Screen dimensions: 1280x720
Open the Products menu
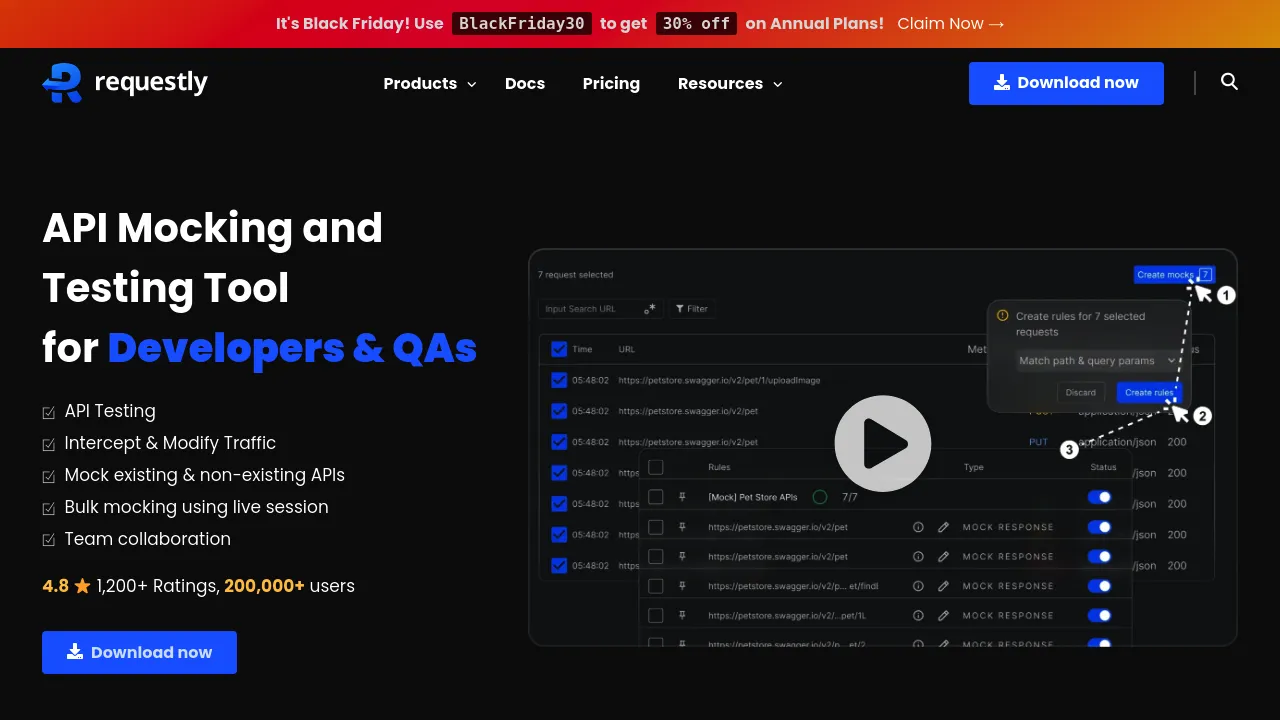(420, 84)
